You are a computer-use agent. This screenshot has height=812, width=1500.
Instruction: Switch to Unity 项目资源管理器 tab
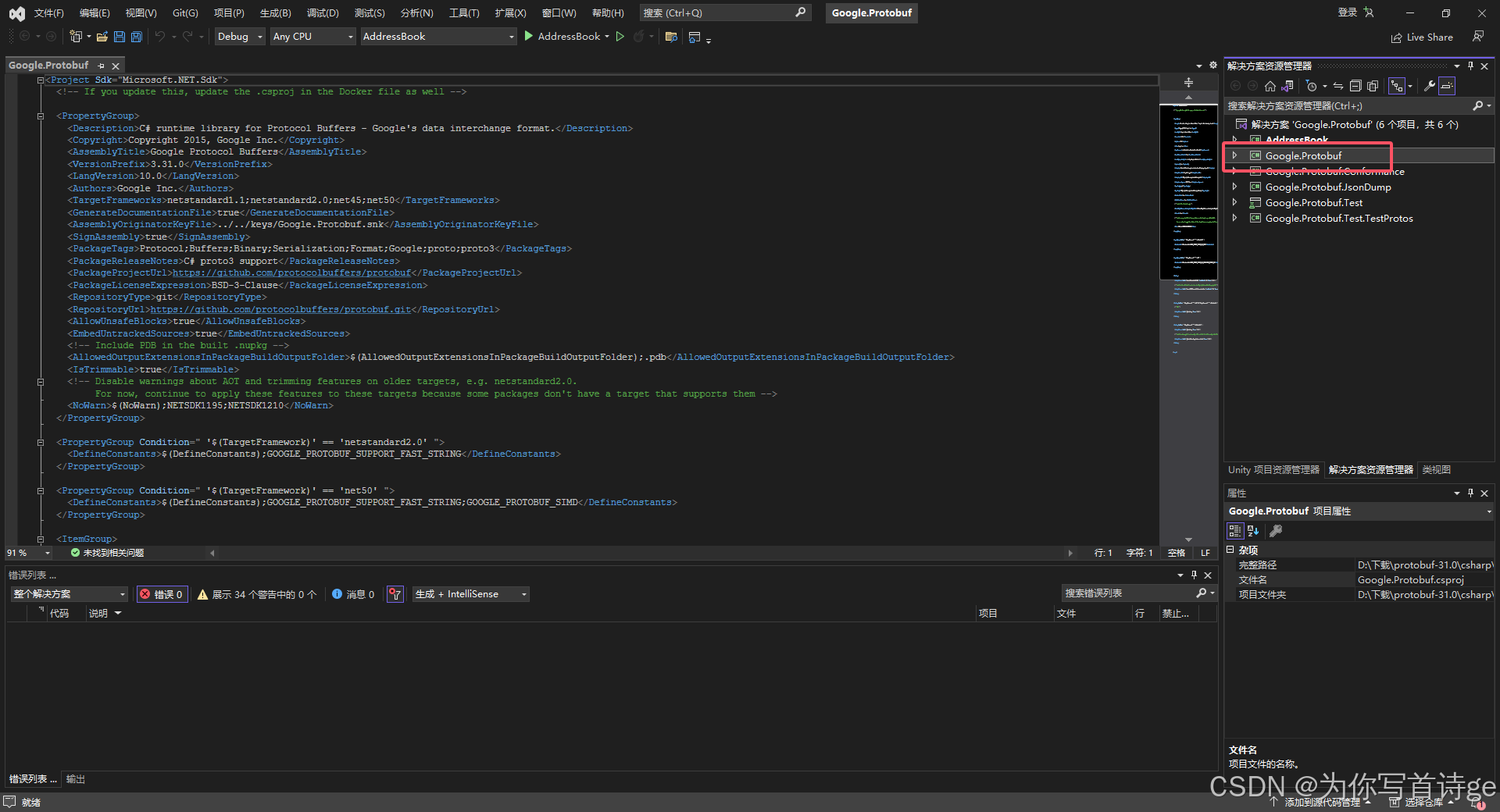click(1273, 470)
